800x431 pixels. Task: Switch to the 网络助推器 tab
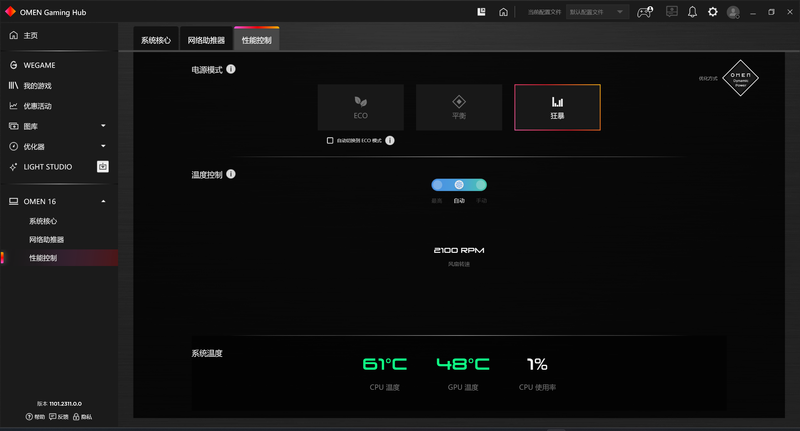point(206,41)
